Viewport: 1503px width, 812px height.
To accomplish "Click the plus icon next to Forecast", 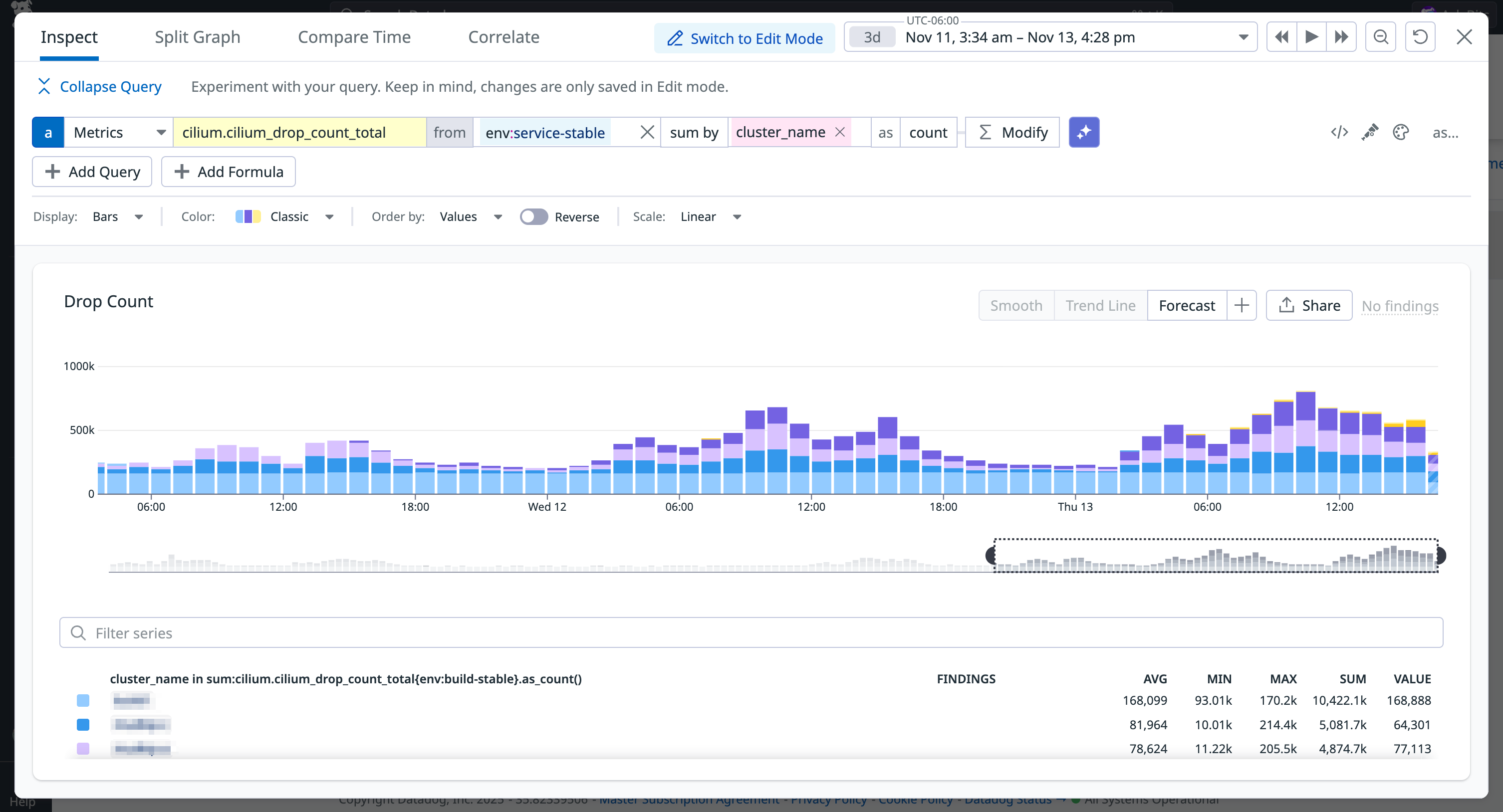I will pyautogui.click(x=1242, y=305).
